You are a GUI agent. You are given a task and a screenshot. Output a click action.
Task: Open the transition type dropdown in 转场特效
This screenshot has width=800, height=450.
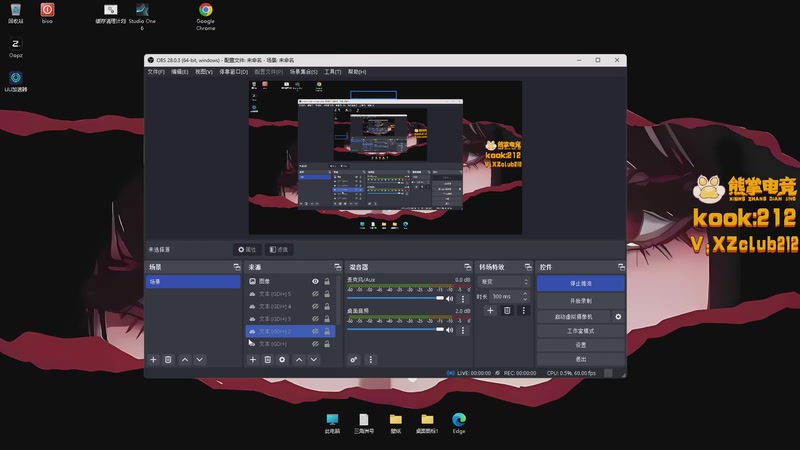tap(504, 282)
